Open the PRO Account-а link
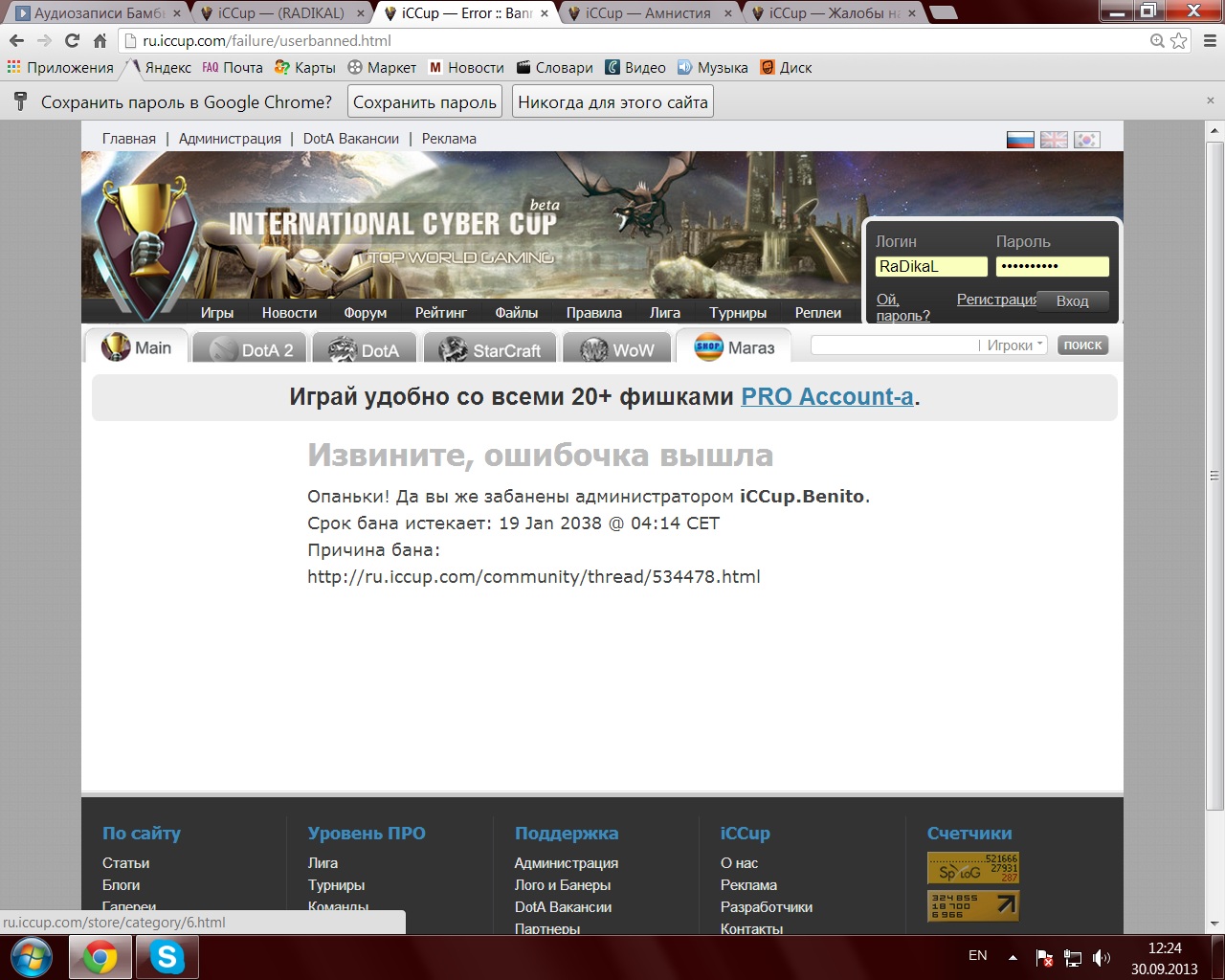The width and height of the screenshot is (1225, 980). point(827,396)
